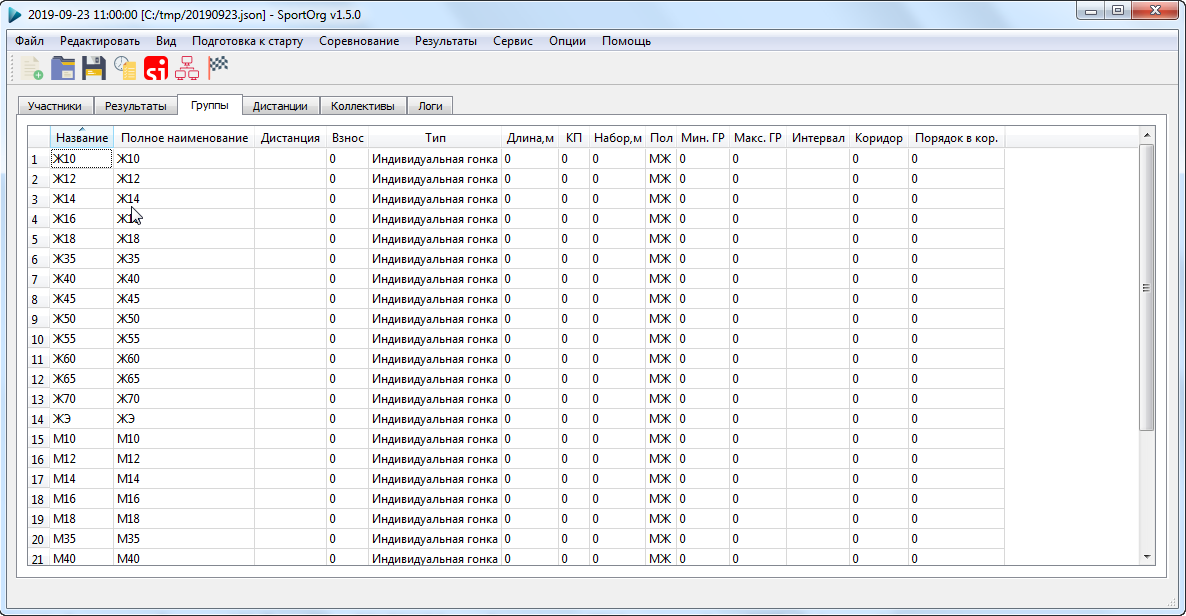
Task: Click the checkered finish flag icon
Action: tap(218, 68)
